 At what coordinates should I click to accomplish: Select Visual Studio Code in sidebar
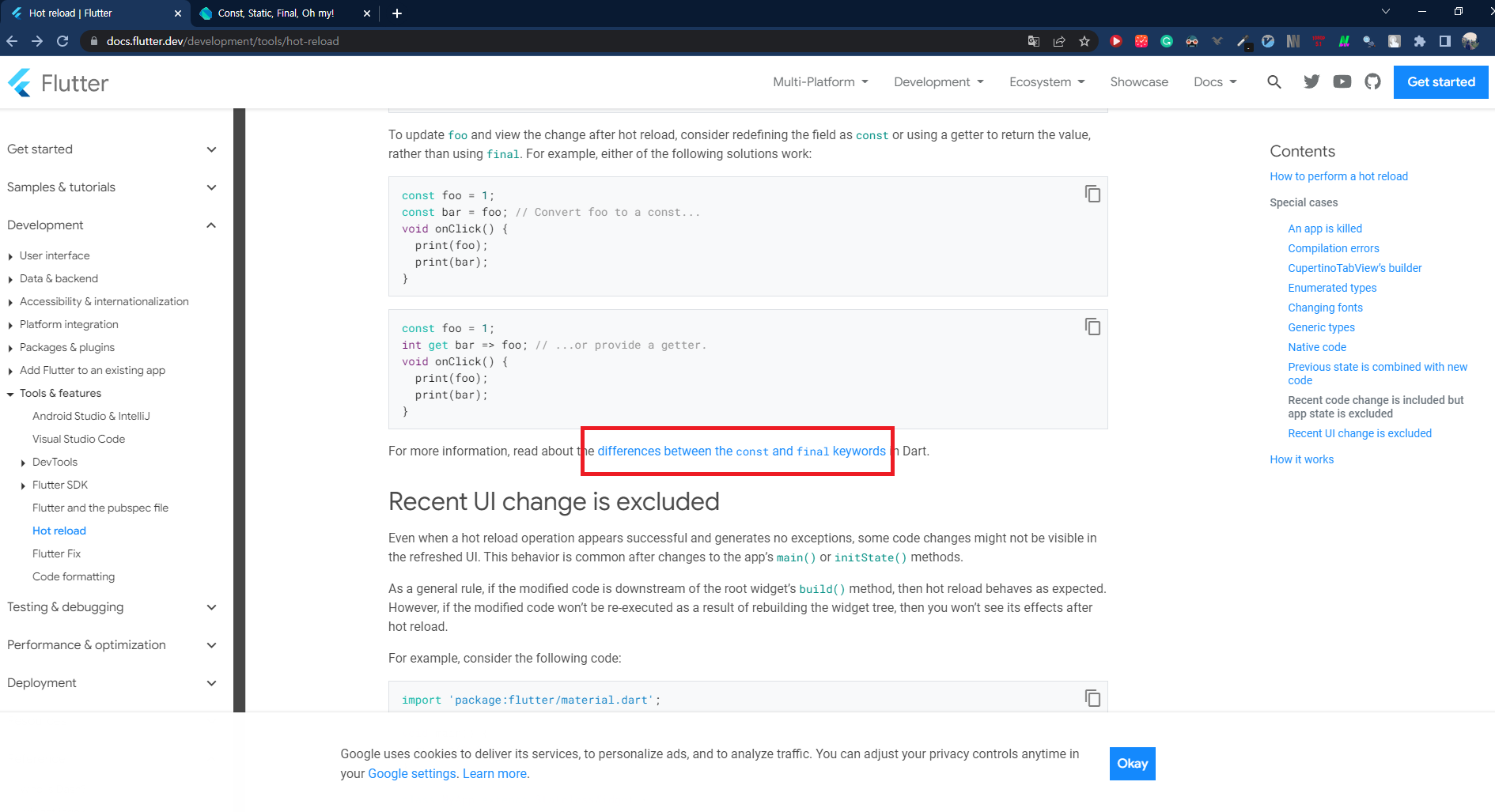78,439
